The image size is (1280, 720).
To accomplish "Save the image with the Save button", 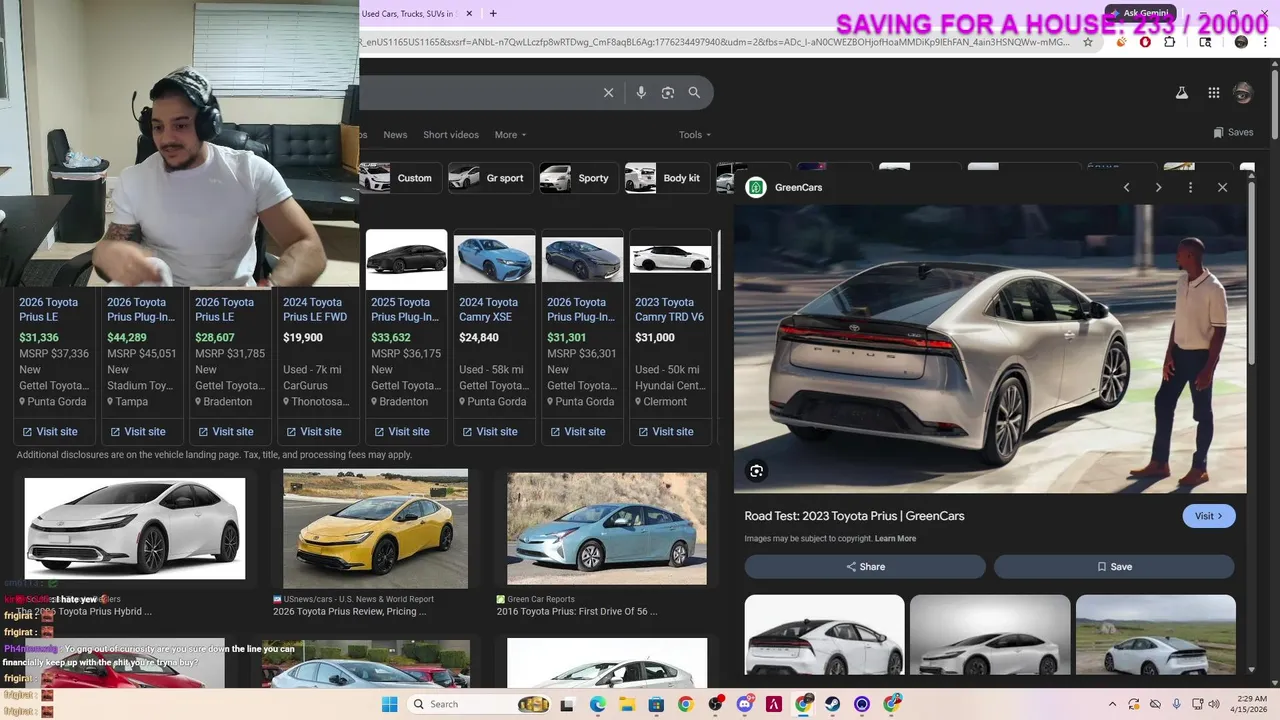I will [x=1114, y=566].
